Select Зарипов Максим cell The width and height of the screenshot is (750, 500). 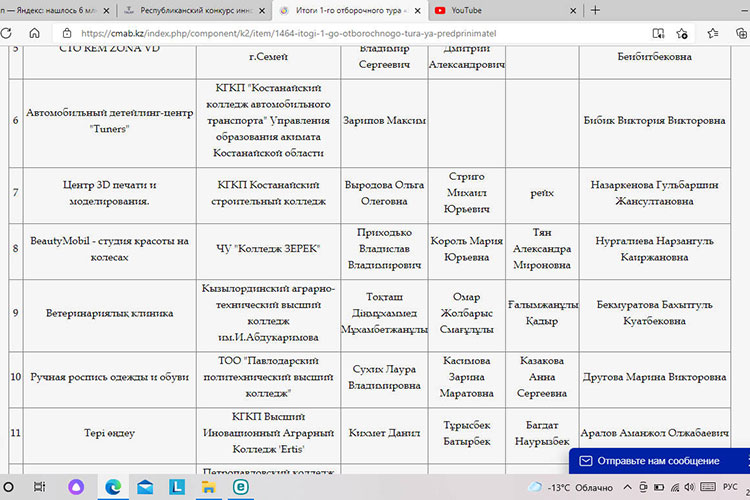384,121
